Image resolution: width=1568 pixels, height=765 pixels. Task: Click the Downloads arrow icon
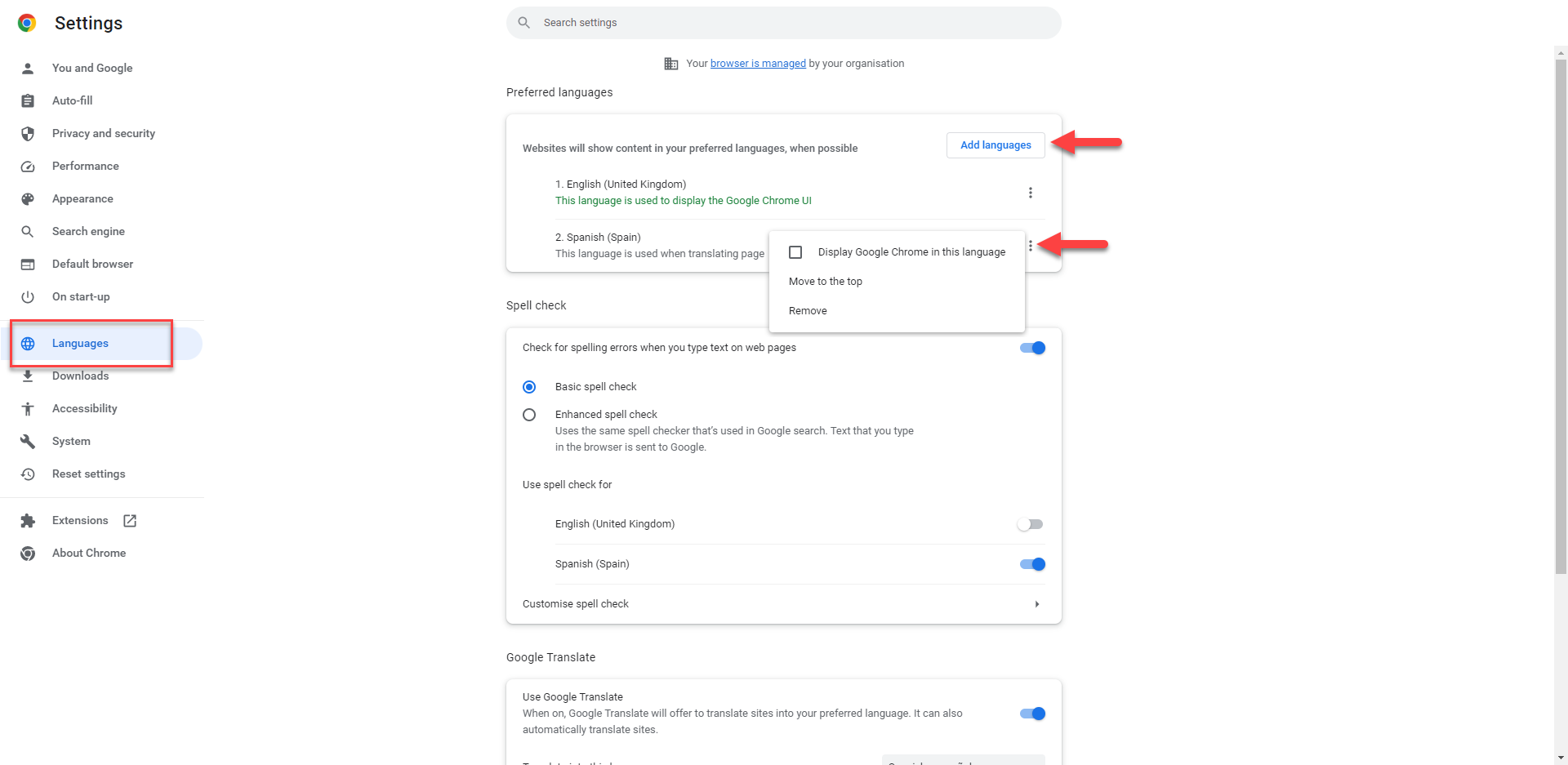click(x=28, y=376)
